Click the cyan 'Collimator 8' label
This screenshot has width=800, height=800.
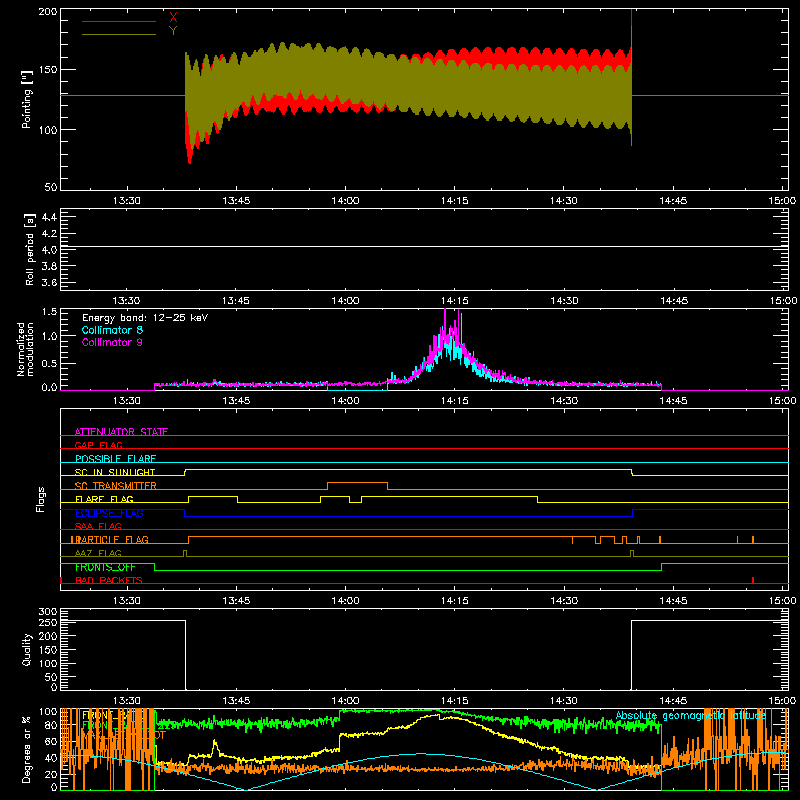(x=112, y=330)
